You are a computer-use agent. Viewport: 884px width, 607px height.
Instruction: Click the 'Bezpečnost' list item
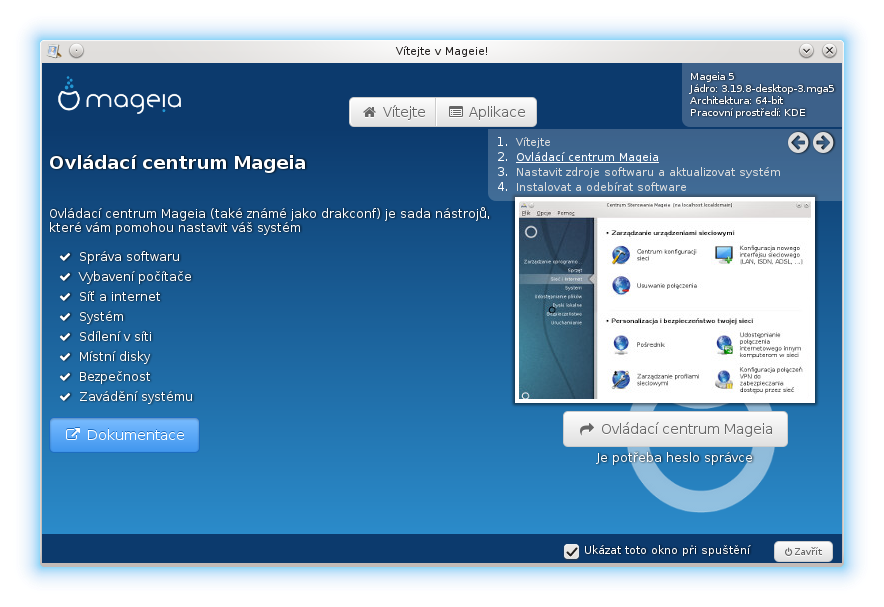point(115,376)
